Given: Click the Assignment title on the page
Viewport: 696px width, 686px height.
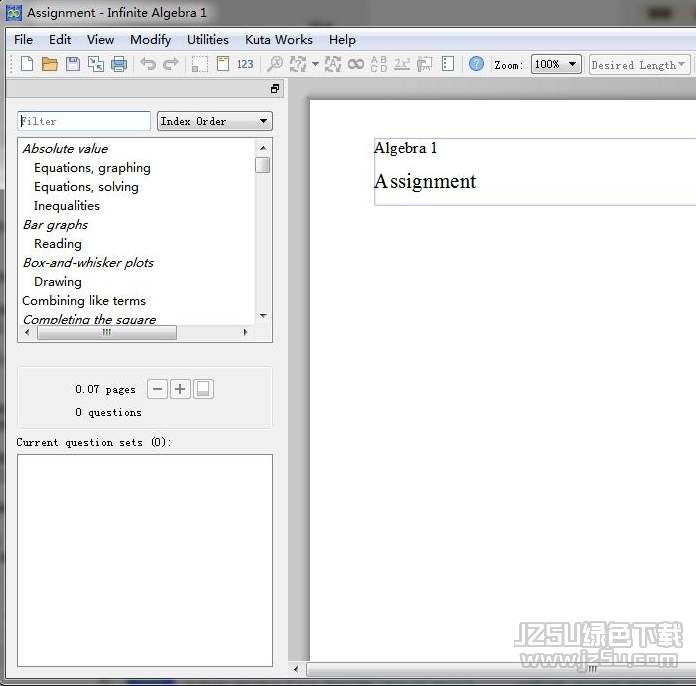Looking at the screenshot, I should [425, 182].
